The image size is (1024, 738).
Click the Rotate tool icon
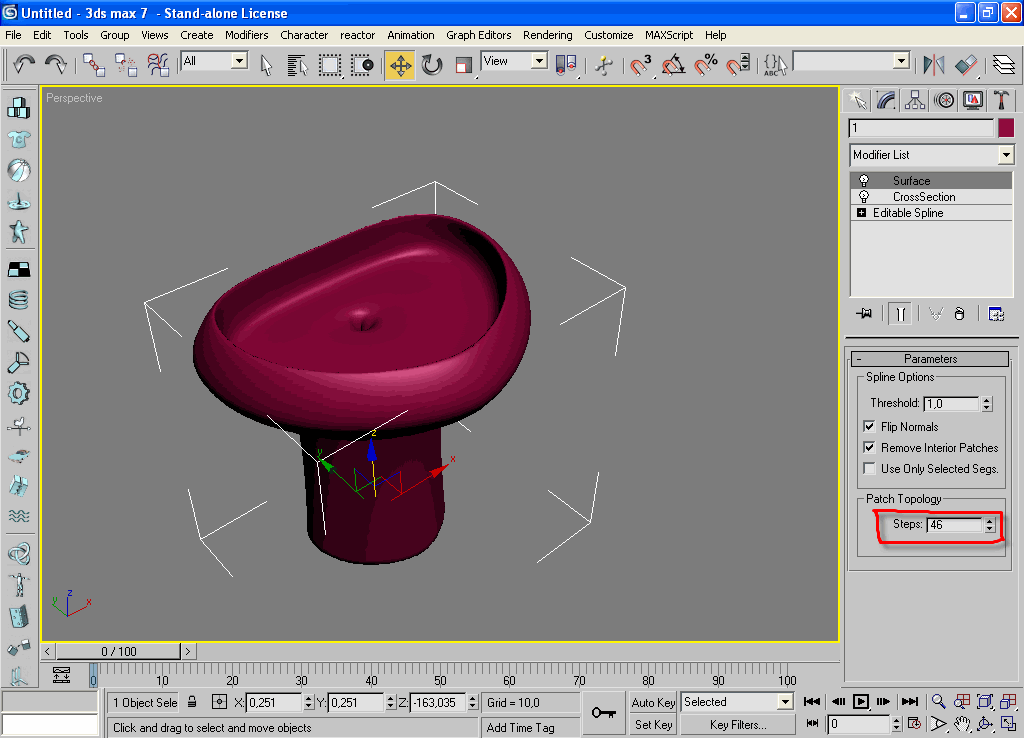click(432, 66)
